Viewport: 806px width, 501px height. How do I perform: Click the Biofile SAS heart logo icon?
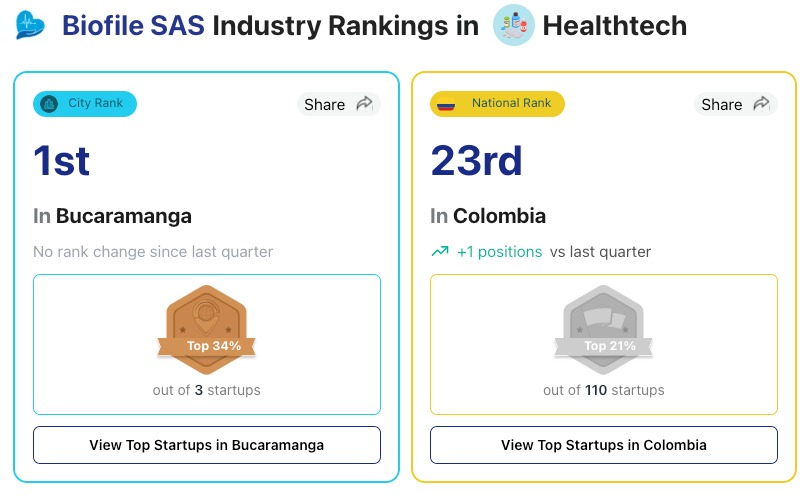click(x=31, y=25)
